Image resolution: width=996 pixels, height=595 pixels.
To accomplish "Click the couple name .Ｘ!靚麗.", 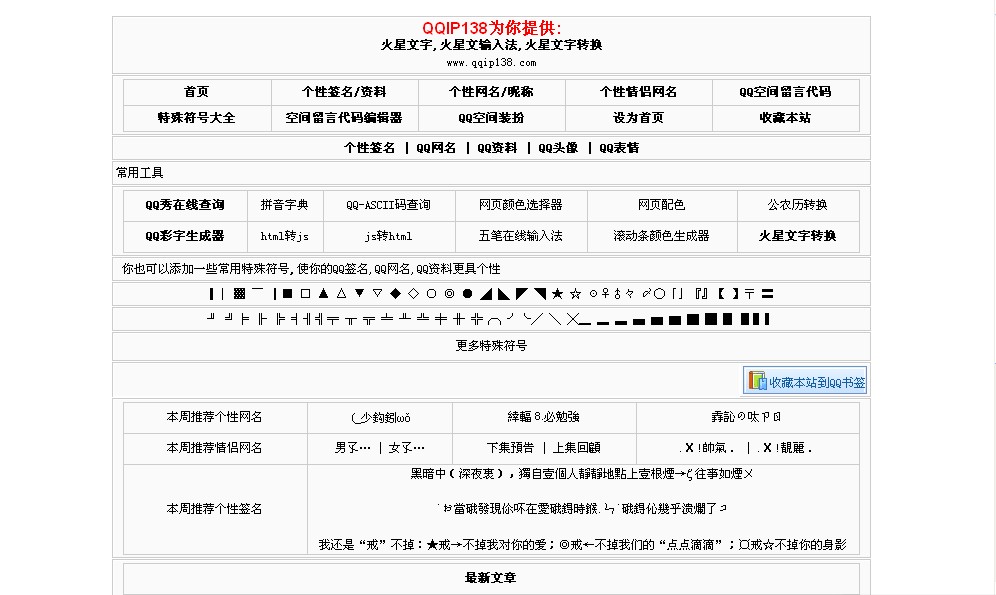I will tap(784, 448).
